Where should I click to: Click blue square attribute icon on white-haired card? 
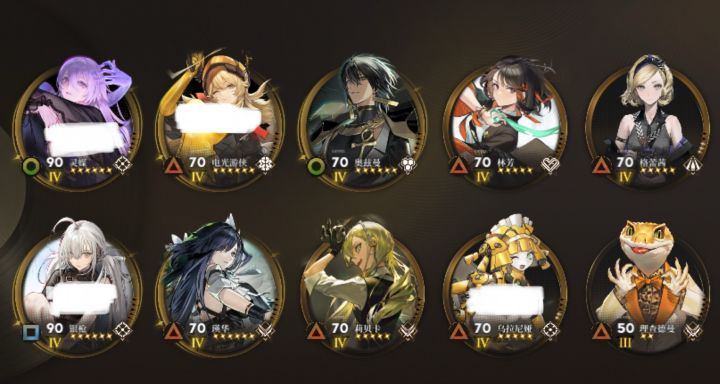point(31,332)
